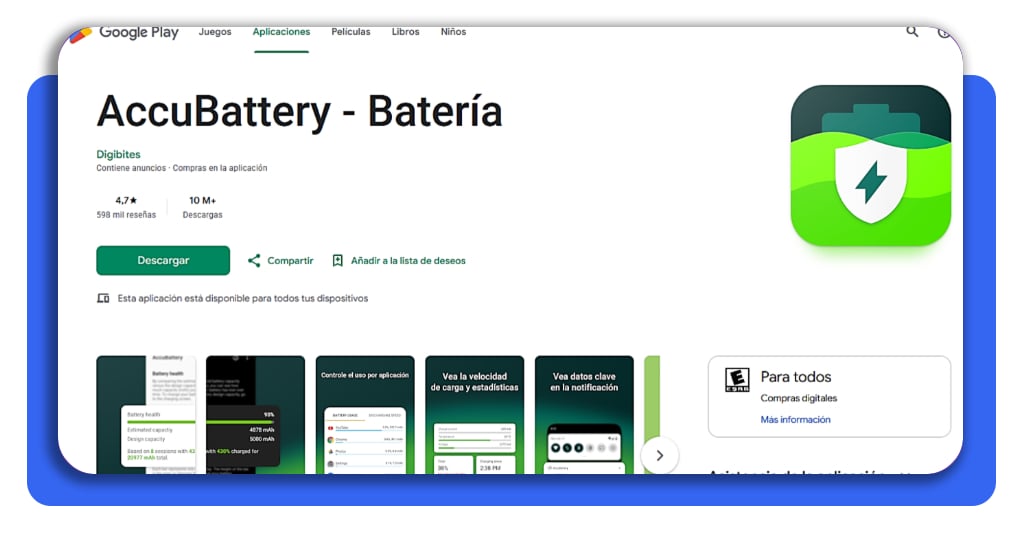
Task: Open the dark 4078 mAh screenshot thumbnail
Action: coord(255,415)
